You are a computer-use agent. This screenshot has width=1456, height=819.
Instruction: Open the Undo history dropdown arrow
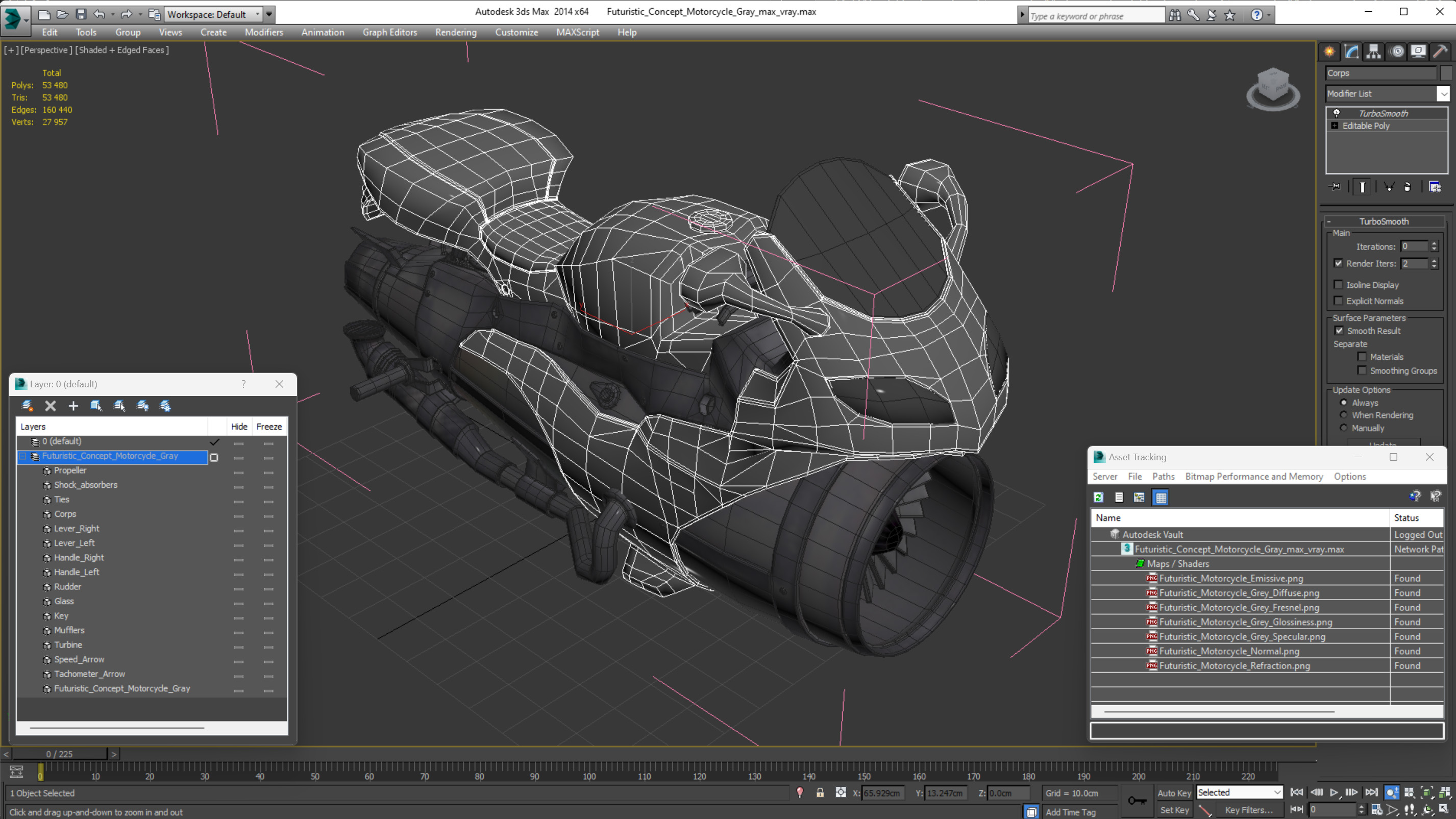coord(112,14)
